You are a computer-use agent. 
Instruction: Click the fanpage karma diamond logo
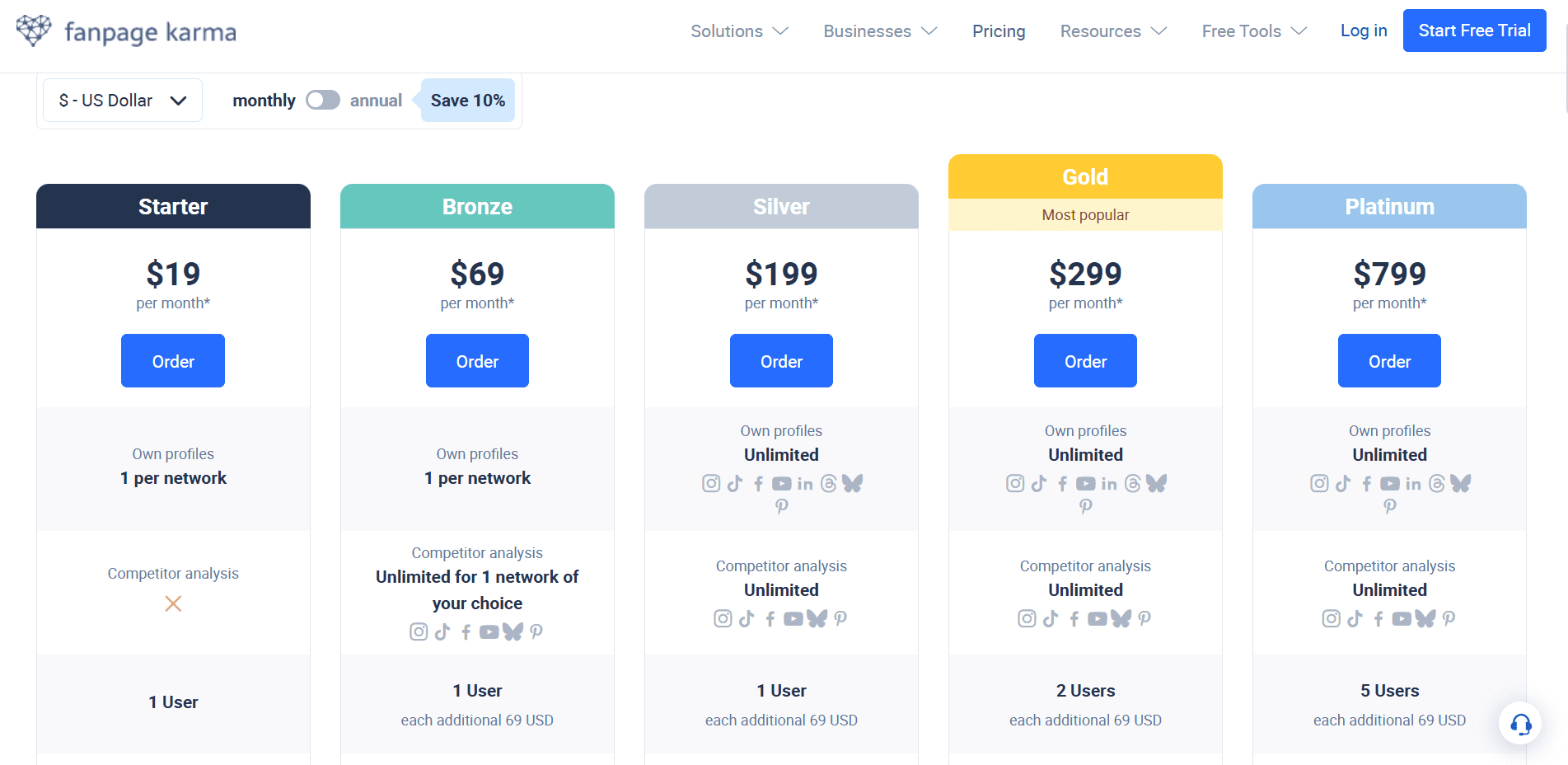click(x=33, y=30)
